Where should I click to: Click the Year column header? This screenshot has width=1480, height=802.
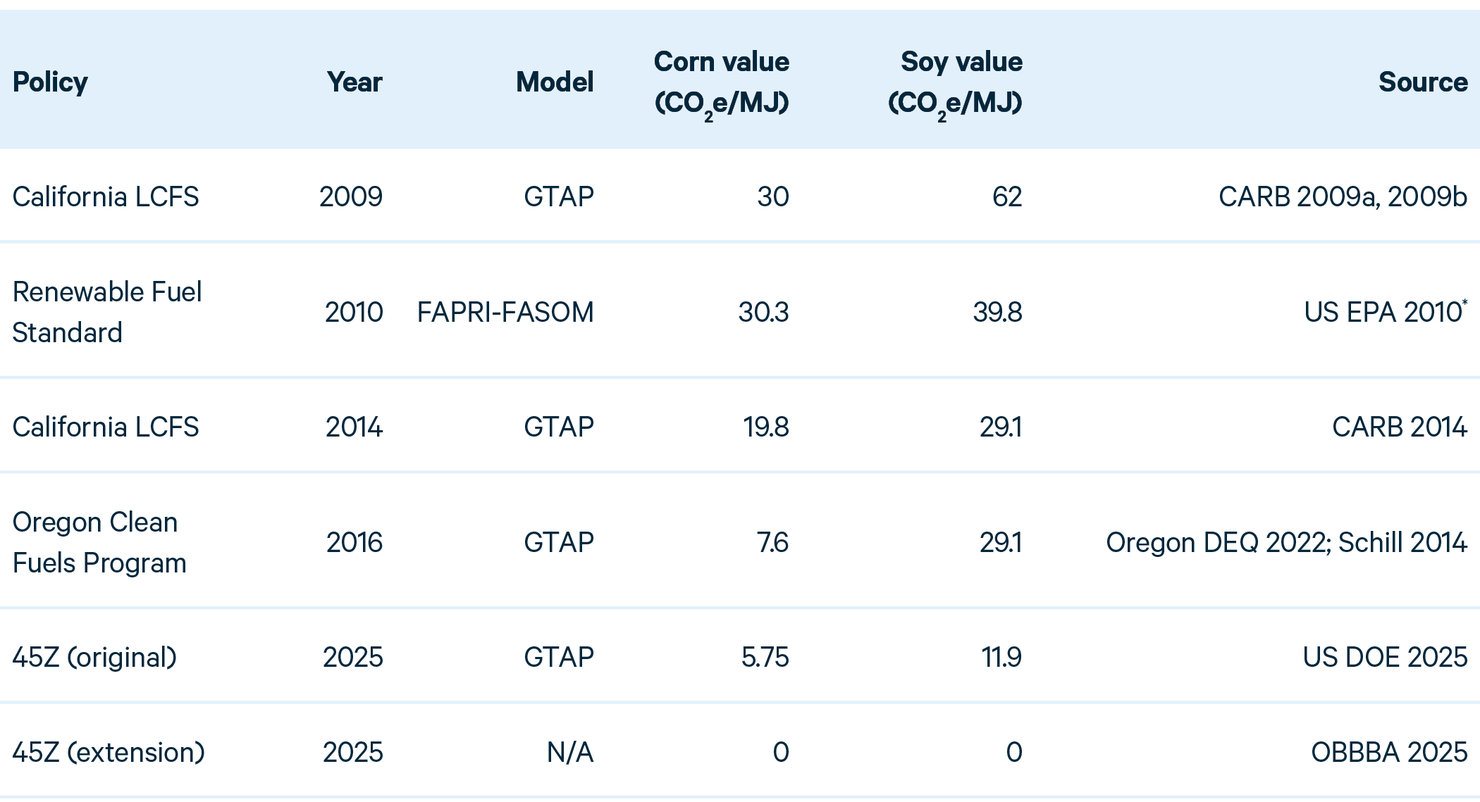[354, 82]
